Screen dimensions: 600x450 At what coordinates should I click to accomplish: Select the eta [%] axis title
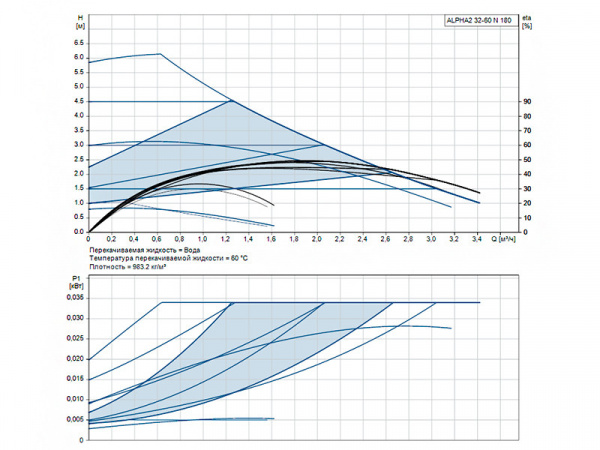pos(526,22)
